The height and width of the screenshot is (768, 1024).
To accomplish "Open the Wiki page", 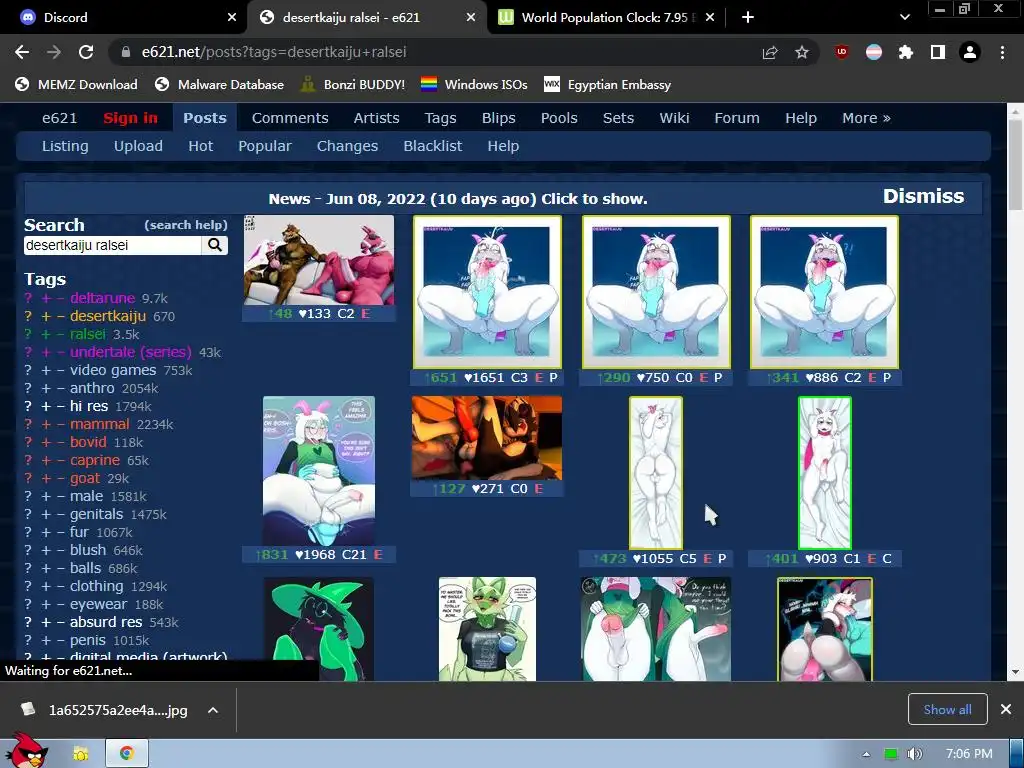I will click(x=674, y=118).
